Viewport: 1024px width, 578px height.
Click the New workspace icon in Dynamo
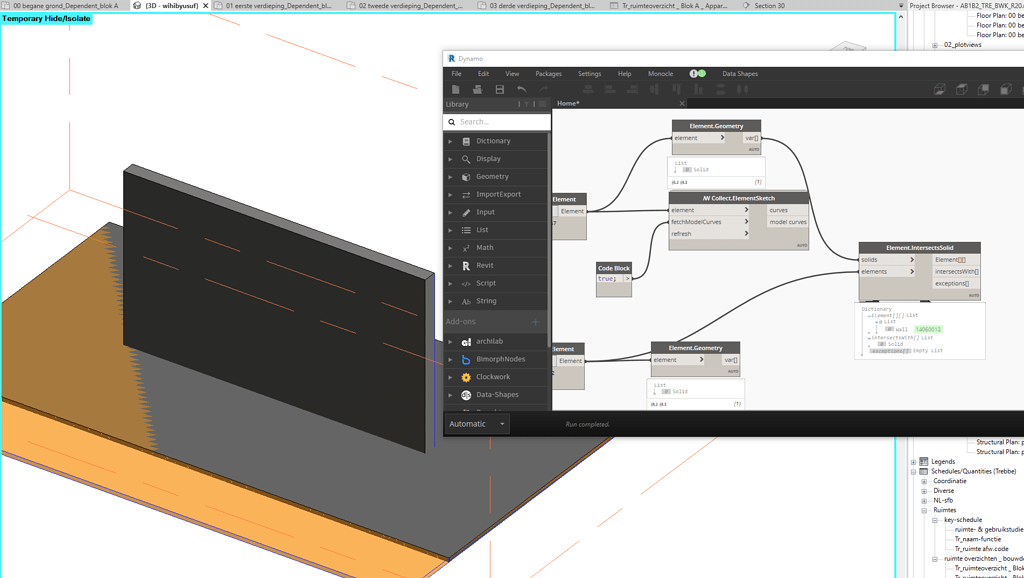tap(455, 89)
